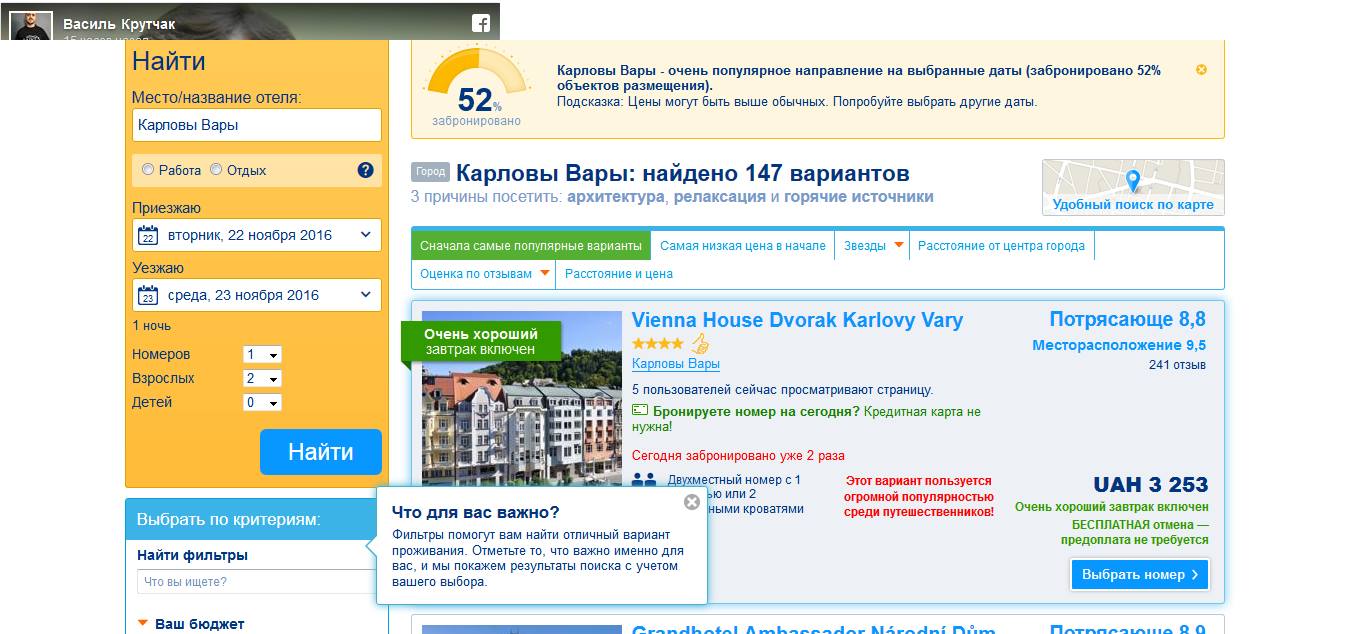Close the 'Что для вас важно?' tooltip

pyautogui.click(x=691, y=502)
